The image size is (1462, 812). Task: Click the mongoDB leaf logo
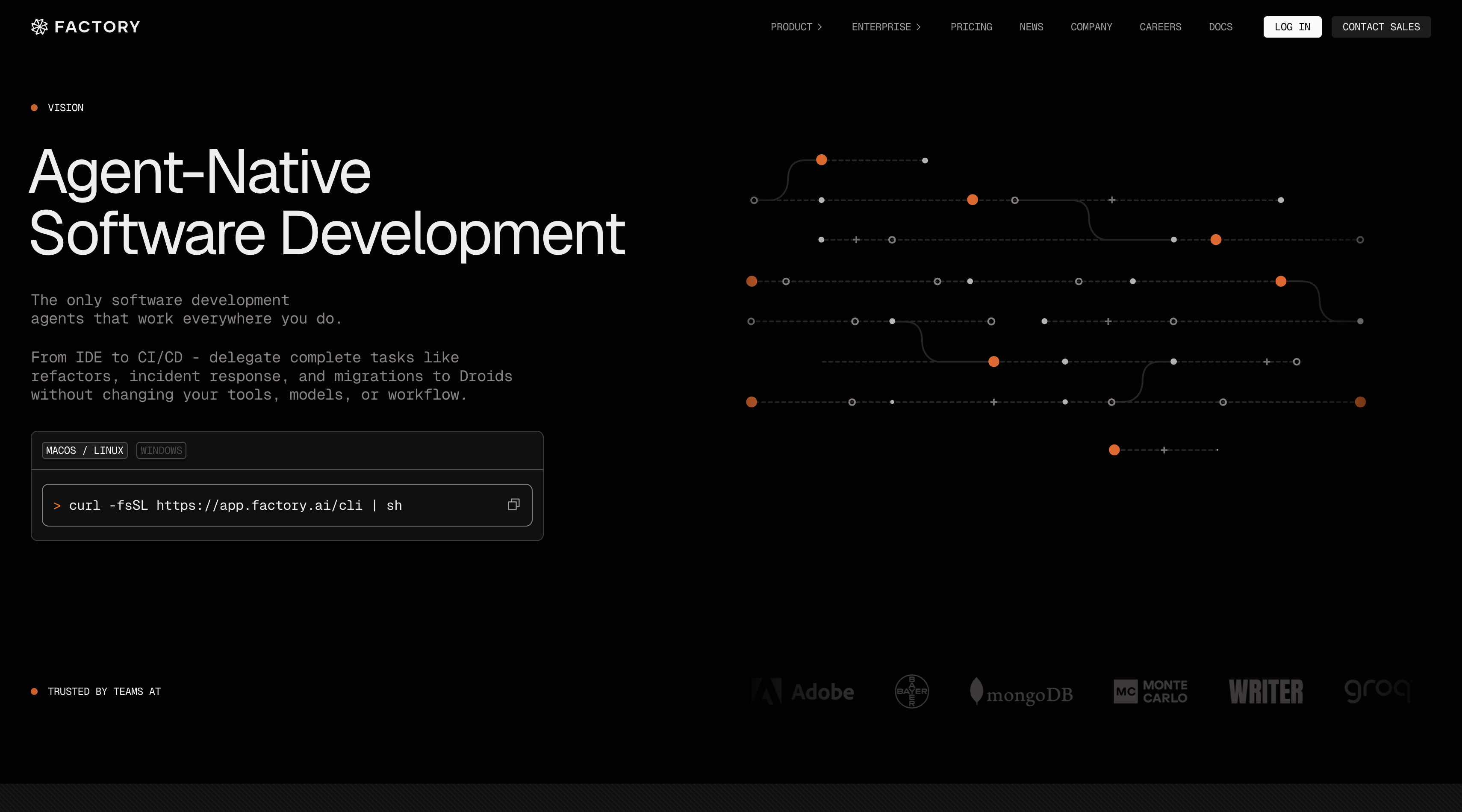(x=976, y=690)
